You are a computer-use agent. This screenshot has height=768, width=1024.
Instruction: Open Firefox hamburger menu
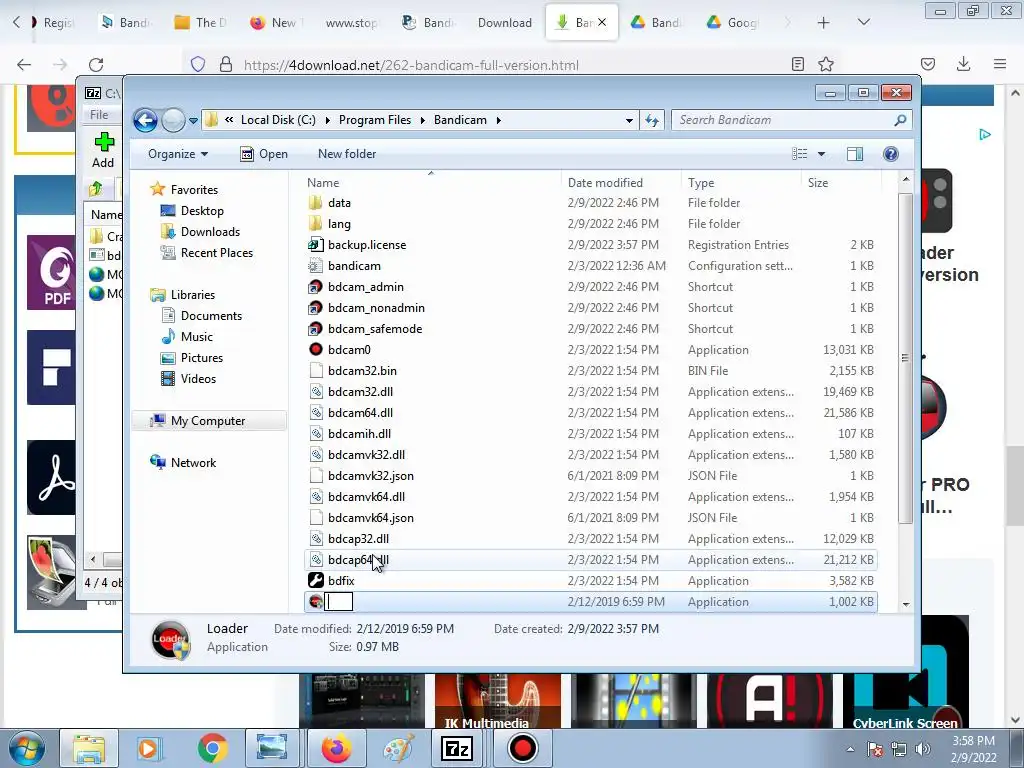(1000, 64)
